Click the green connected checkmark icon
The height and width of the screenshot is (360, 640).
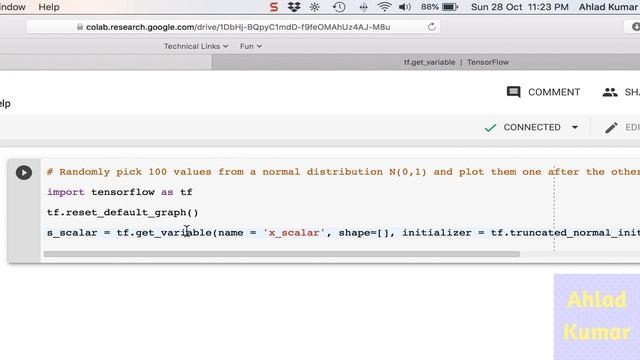490,128
